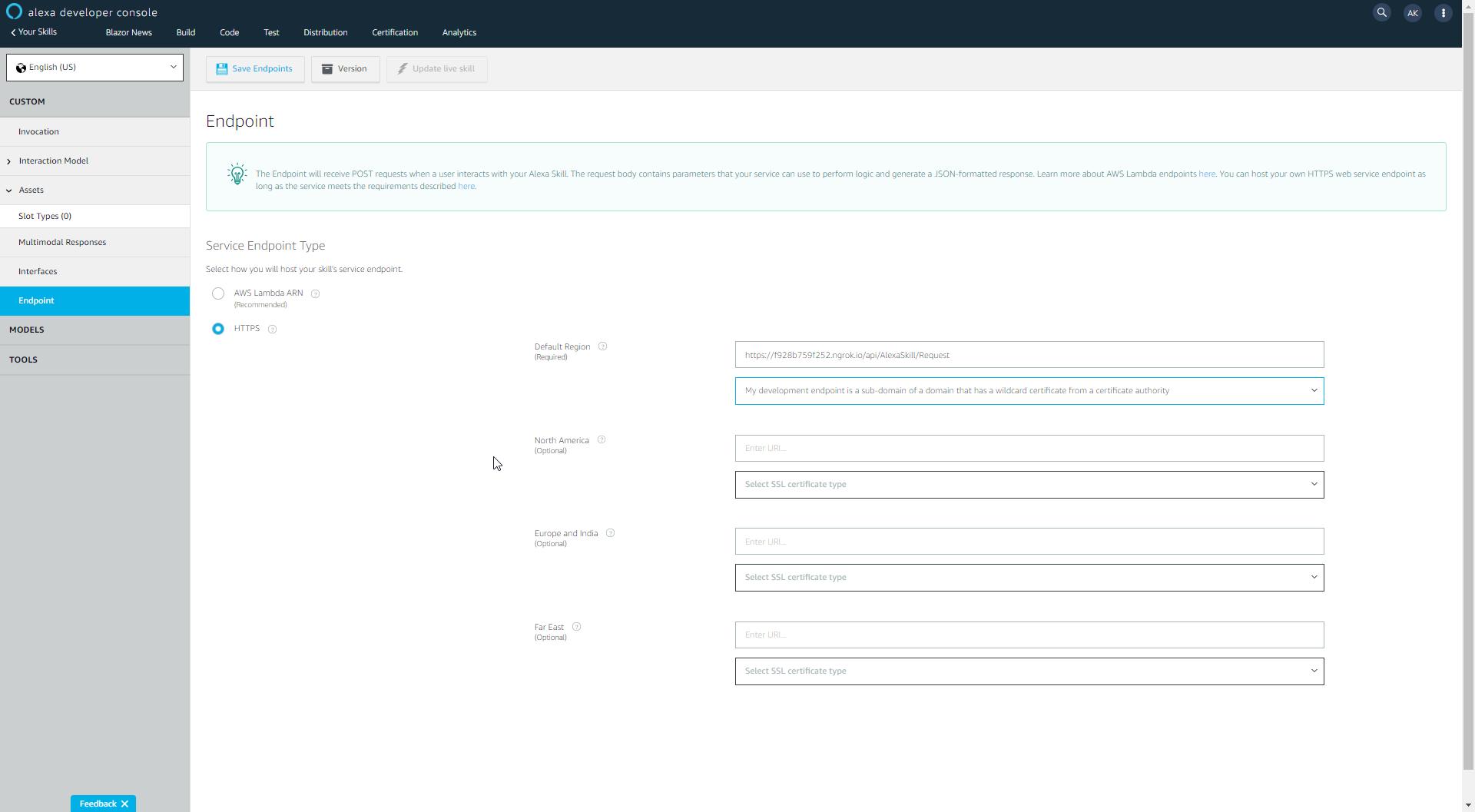Switch to the Analytics tab
Viewport: 1475px width, 812px height.
(459, 32)
